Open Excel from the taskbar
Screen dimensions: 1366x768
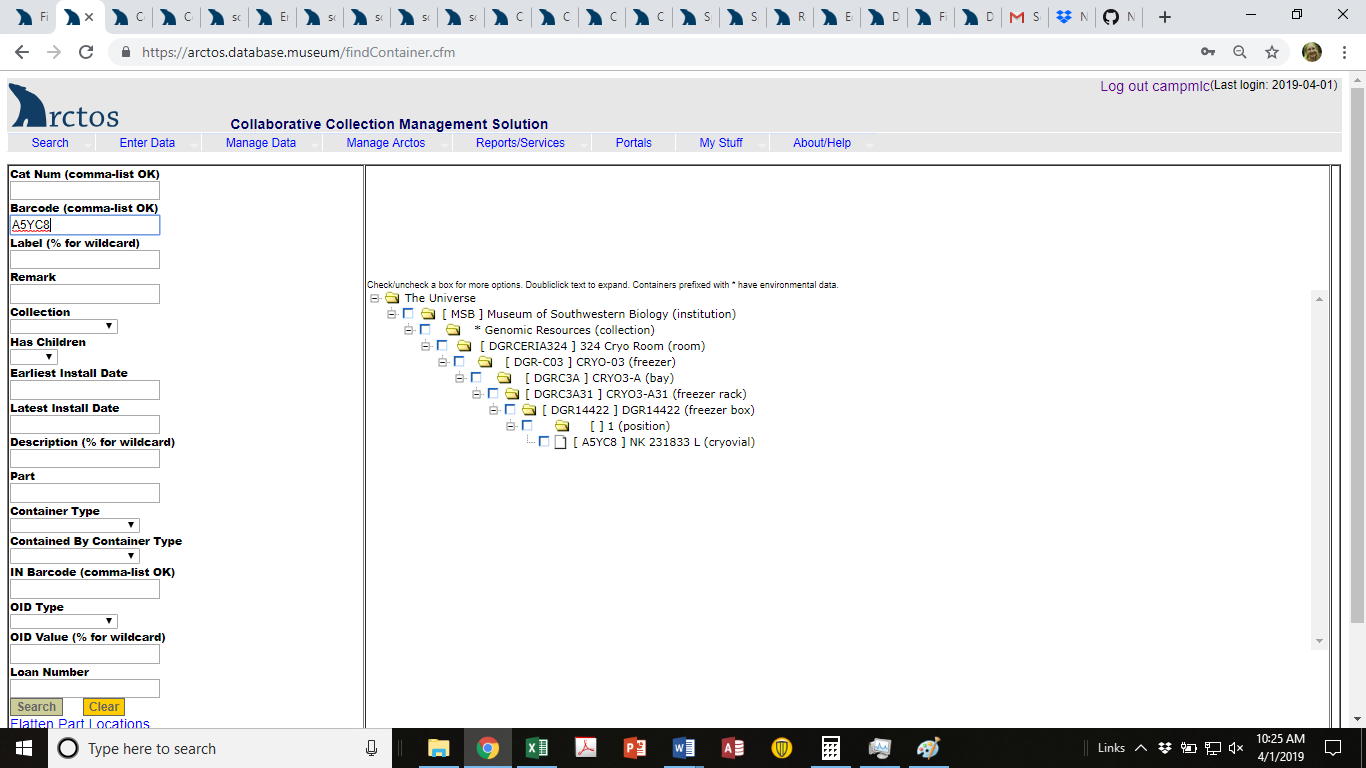point(537,747)
